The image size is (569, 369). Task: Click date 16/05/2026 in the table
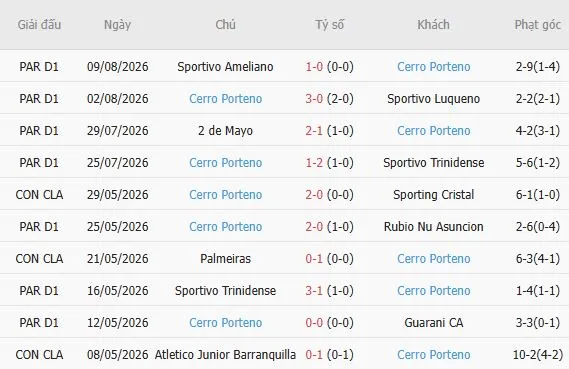tap(118, 291)
